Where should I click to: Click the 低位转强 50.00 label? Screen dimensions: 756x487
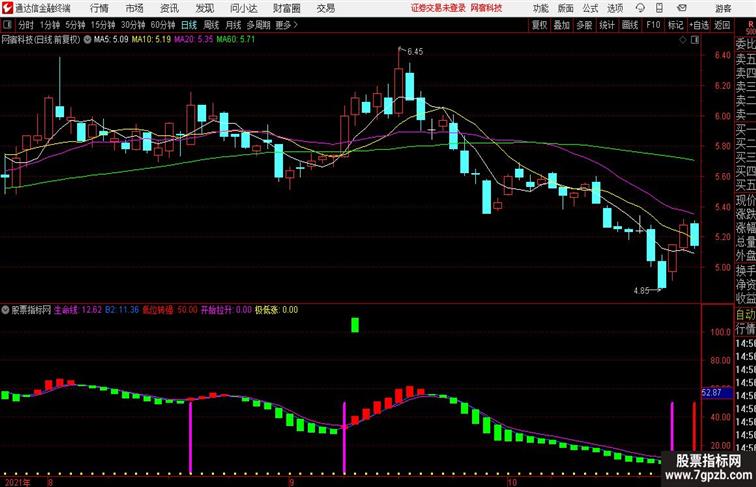170,310
